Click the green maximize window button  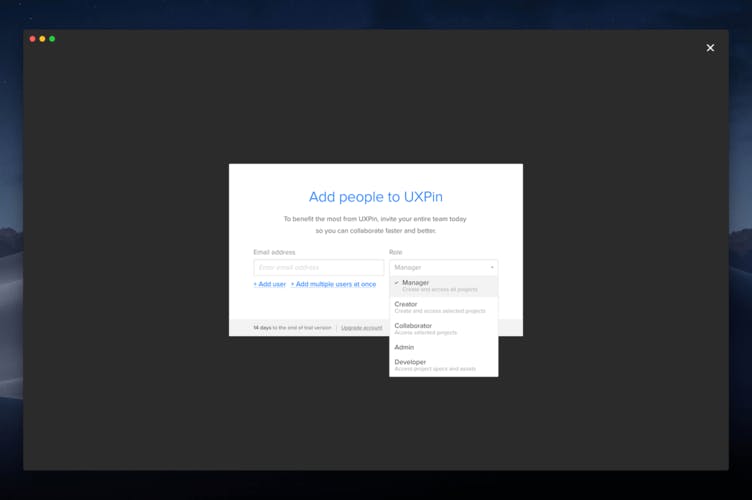point(52,39)
